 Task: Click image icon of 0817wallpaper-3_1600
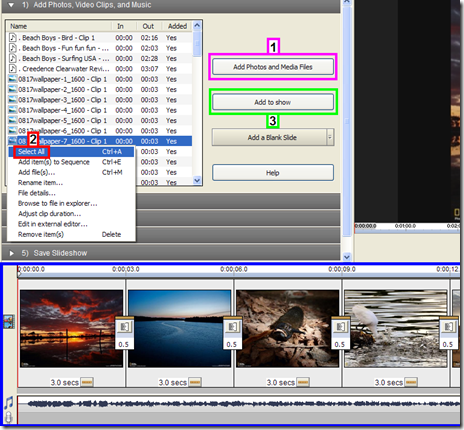[13, 100]
